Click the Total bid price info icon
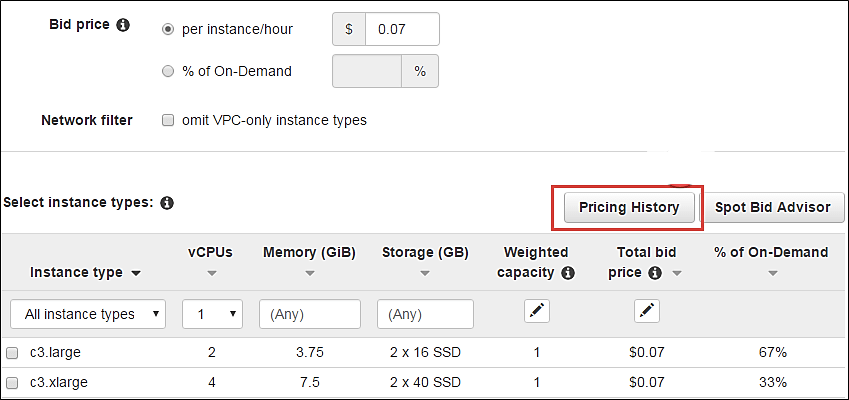 (x=655, y=272)
